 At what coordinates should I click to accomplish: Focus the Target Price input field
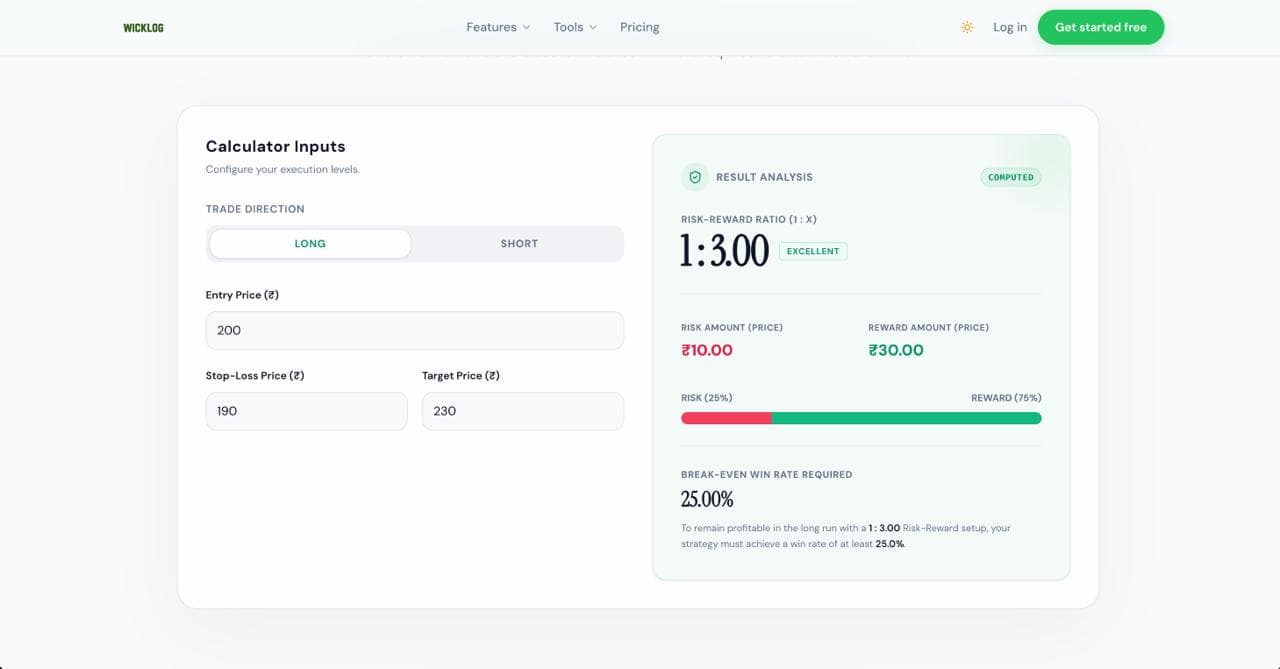click(523, 411)
